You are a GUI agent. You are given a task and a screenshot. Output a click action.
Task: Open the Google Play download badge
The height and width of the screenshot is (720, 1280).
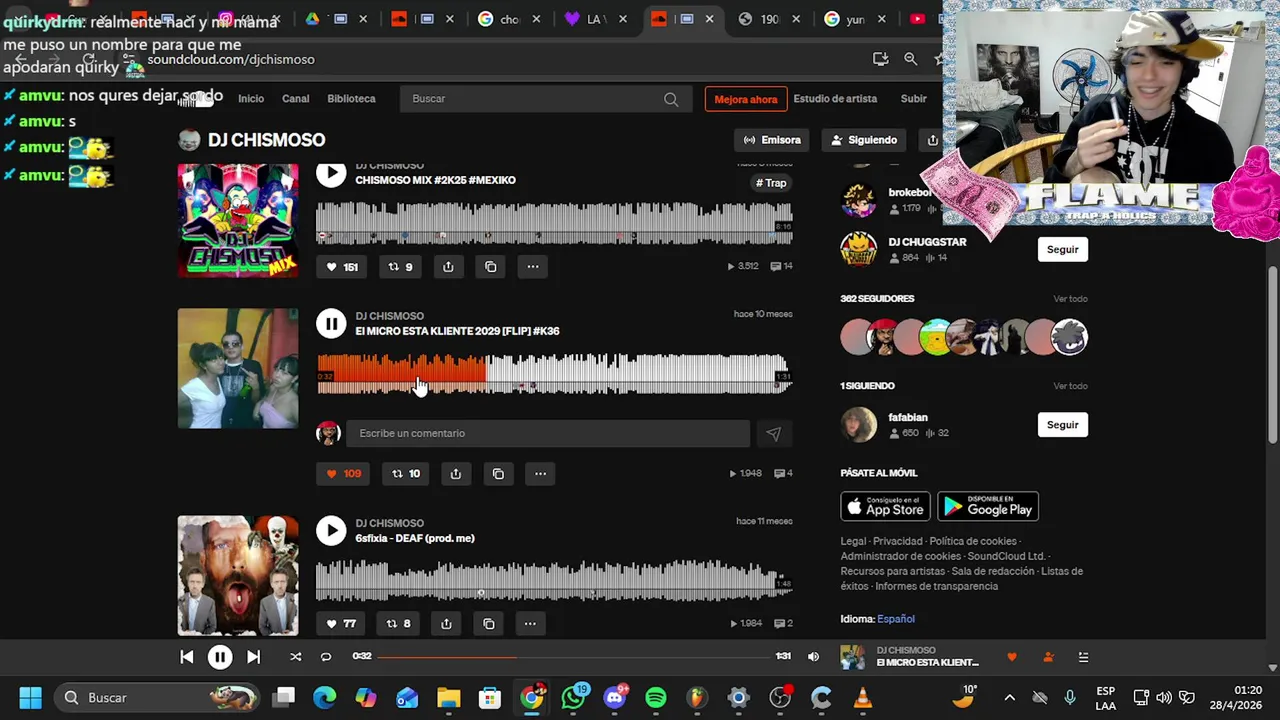pyautogui.click(x=988, y=506)
